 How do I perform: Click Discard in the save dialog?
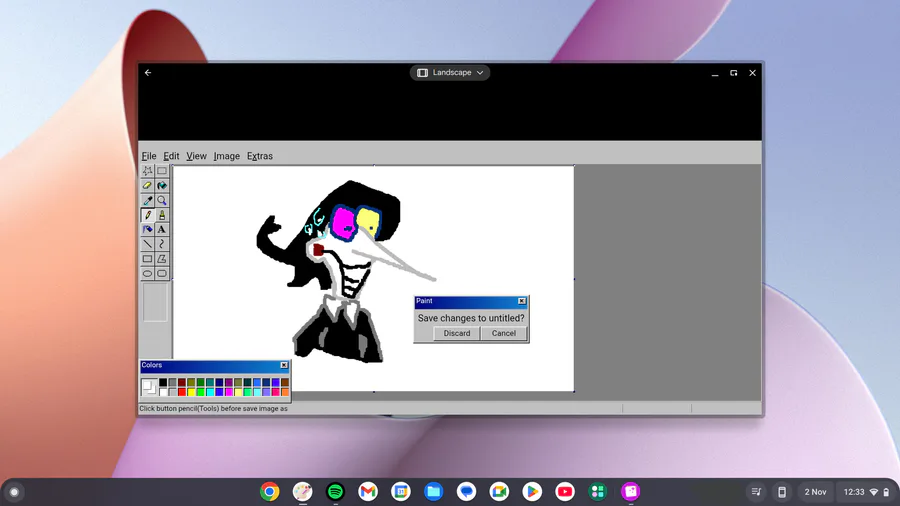pos(457,333)
